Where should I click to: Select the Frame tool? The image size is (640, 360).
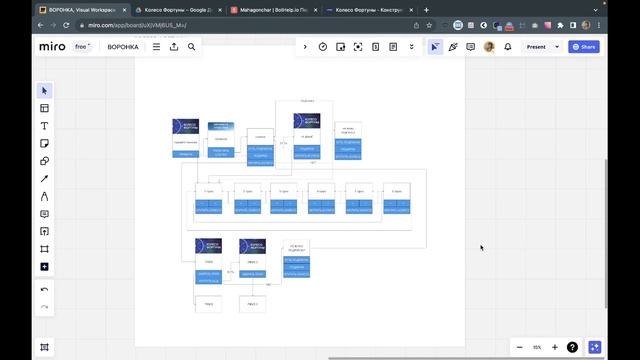(x=44, y=249)
